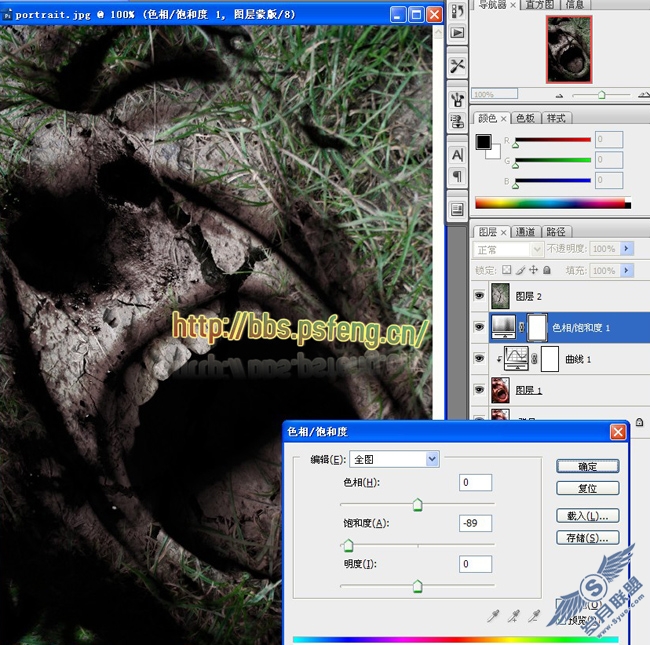Switch to the 样式 tab
This screenshot has height=645, width=650.
click(x=556, y=118)
